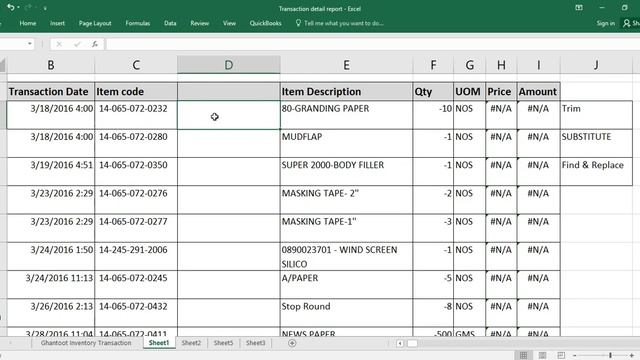Click the Insert Function fx icon
Image resolution: width=640 pixels, height=360 pixels.
95,44
